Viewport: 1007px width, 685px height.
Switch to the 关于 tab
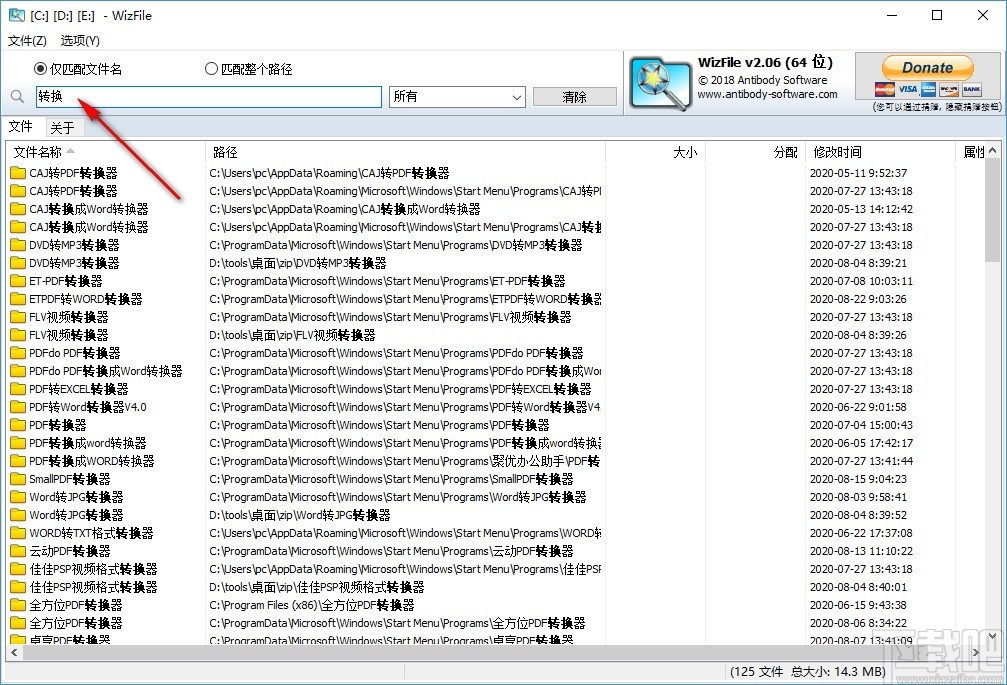[62, 128]
